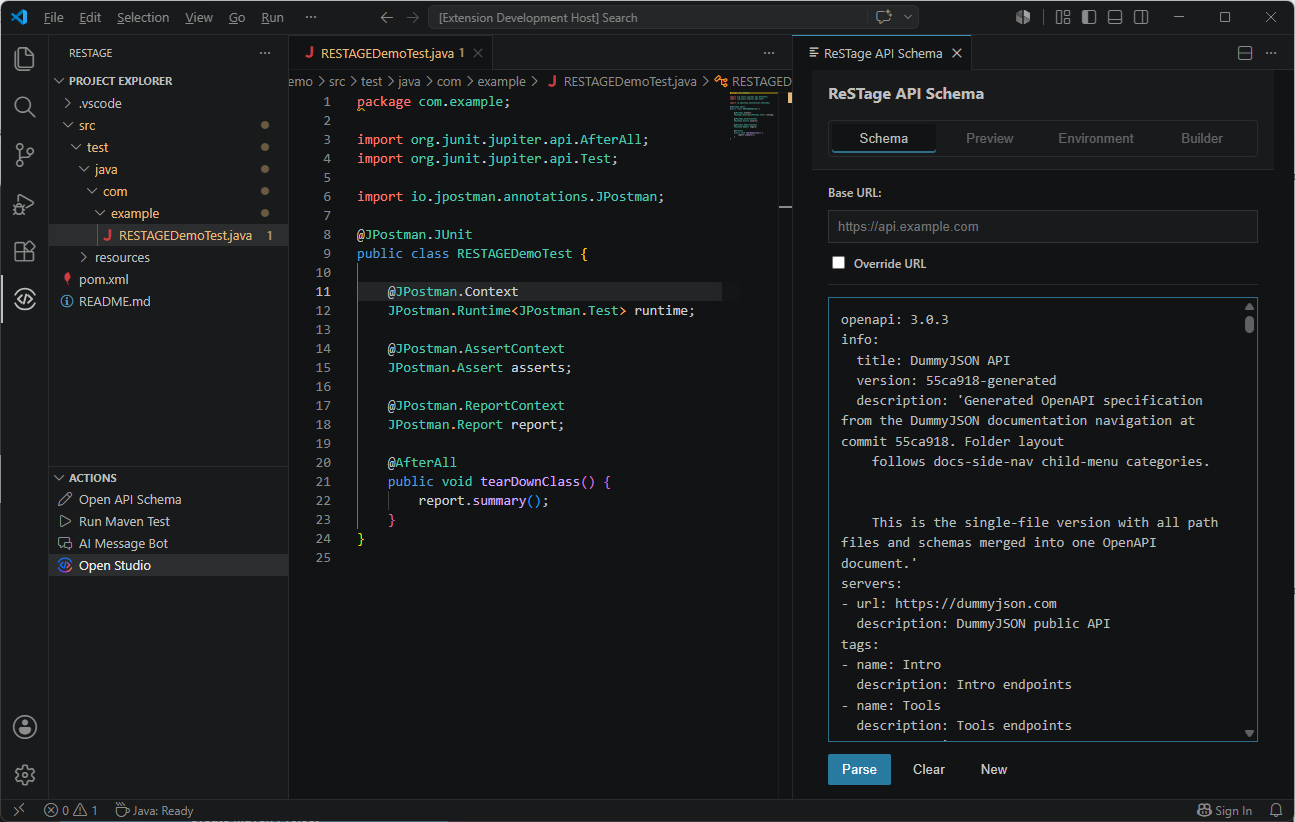This screenshot has height=822, width=1295.
Task: Enable the Override URL checkbox
Action: coord(839,263)
